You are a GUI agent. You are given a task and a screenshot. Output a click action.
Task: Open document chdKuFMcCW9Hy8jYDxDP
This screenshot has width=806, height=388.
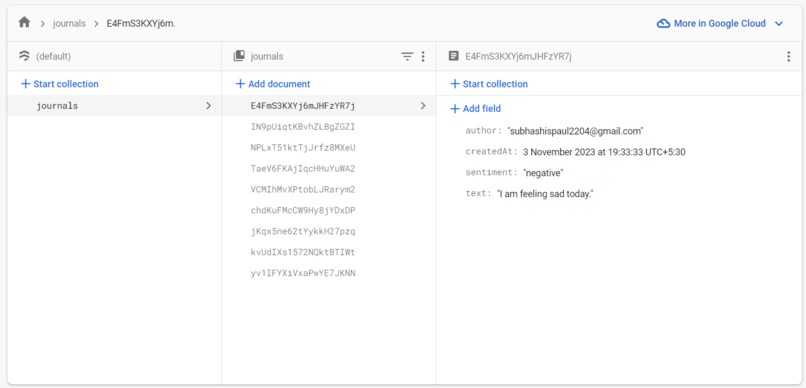click(x=303, y=211)
